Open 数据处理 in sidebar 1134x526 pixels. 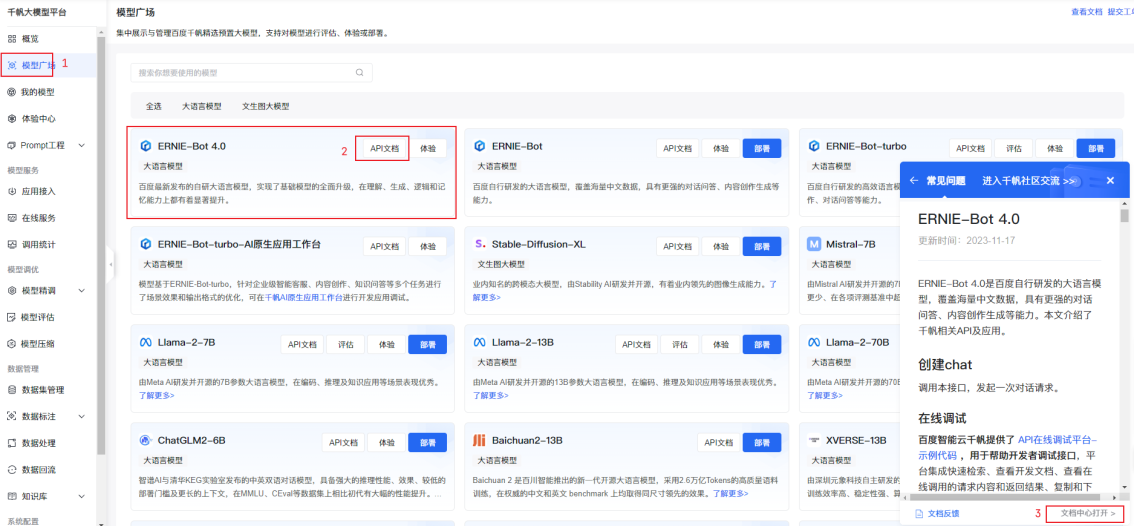38,443
